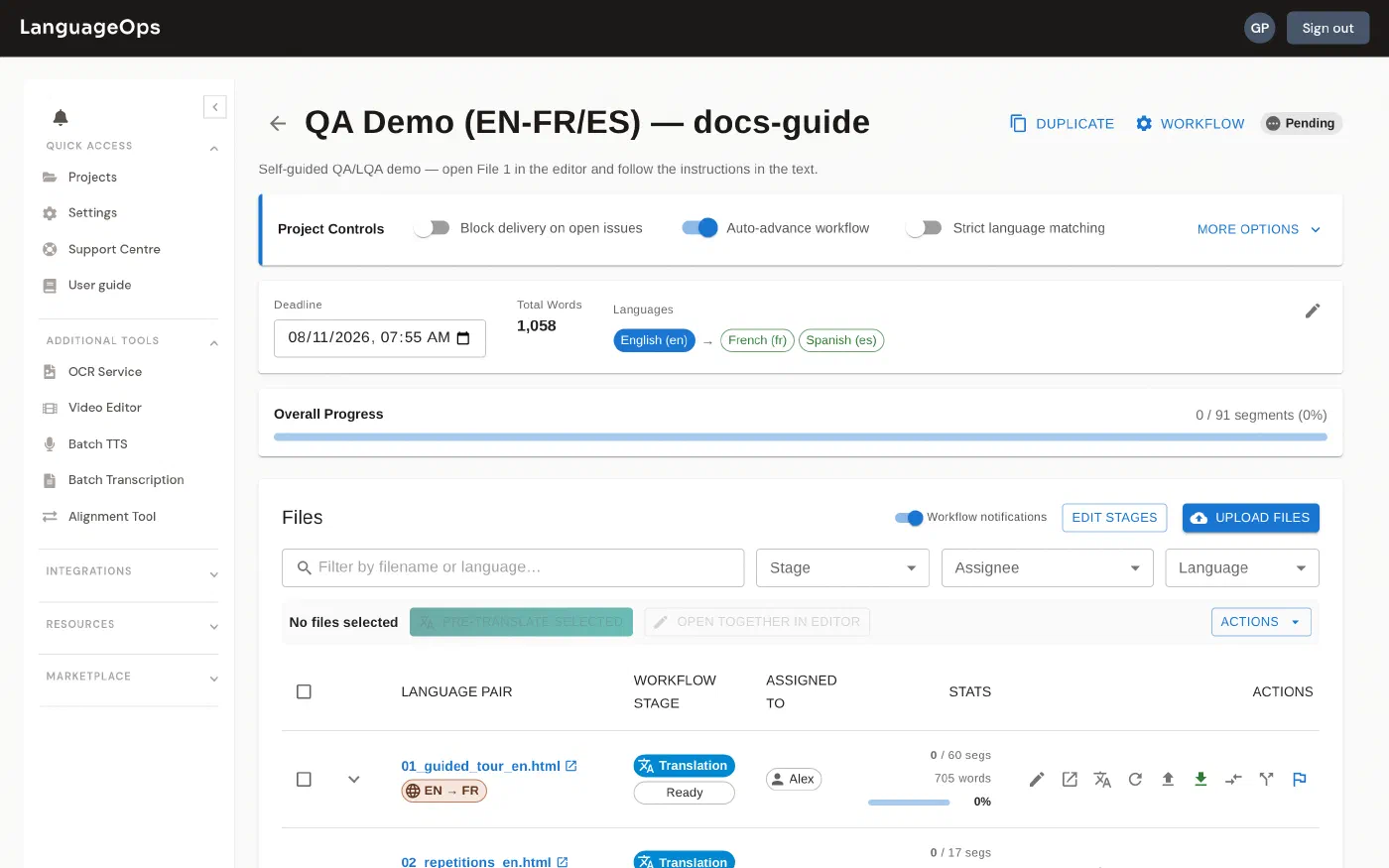Focus the filter by filename or language field
The width and height of the screenshot is (1389, 868).
(513, 567)
